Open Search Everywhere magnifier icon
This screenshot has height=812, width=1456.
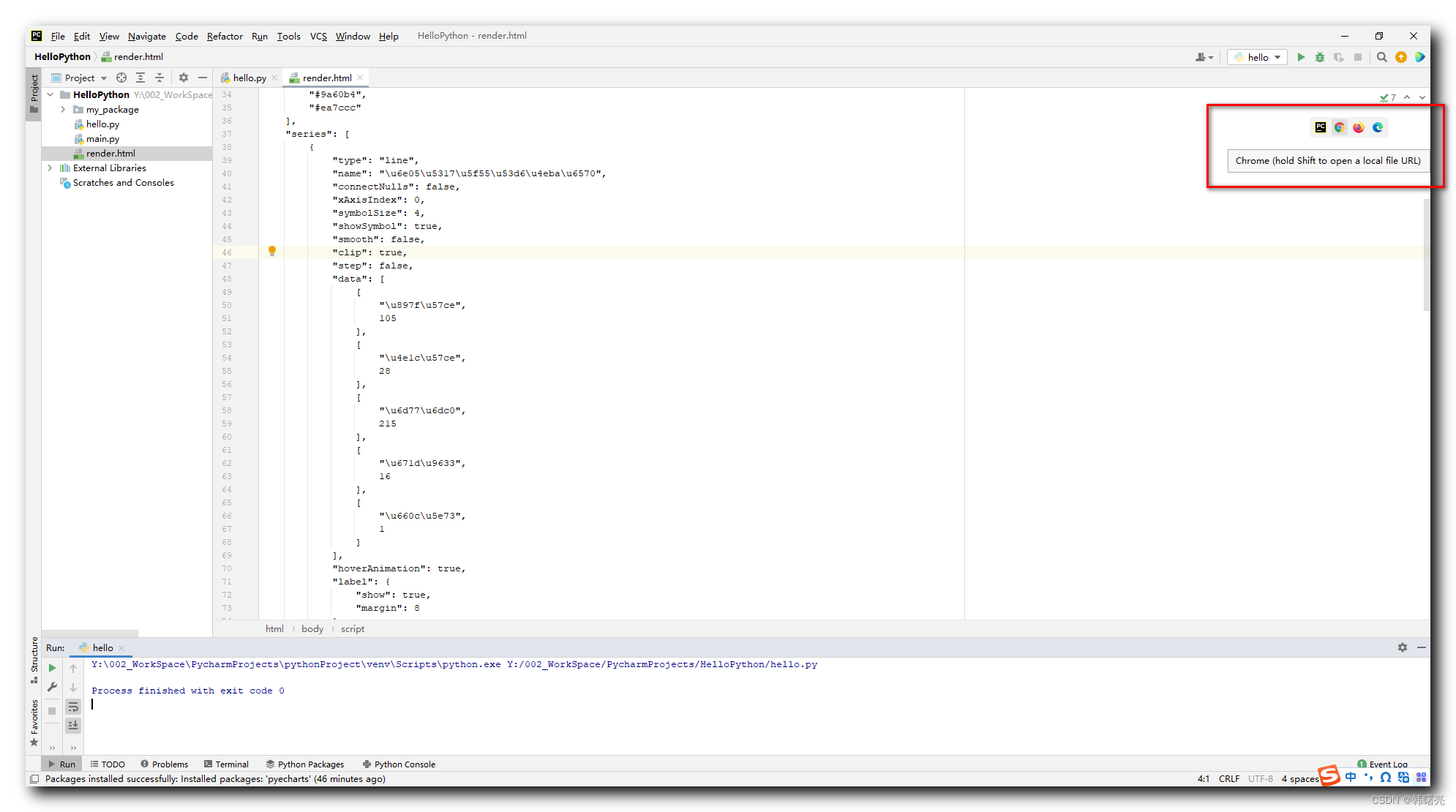point(1381,57)
